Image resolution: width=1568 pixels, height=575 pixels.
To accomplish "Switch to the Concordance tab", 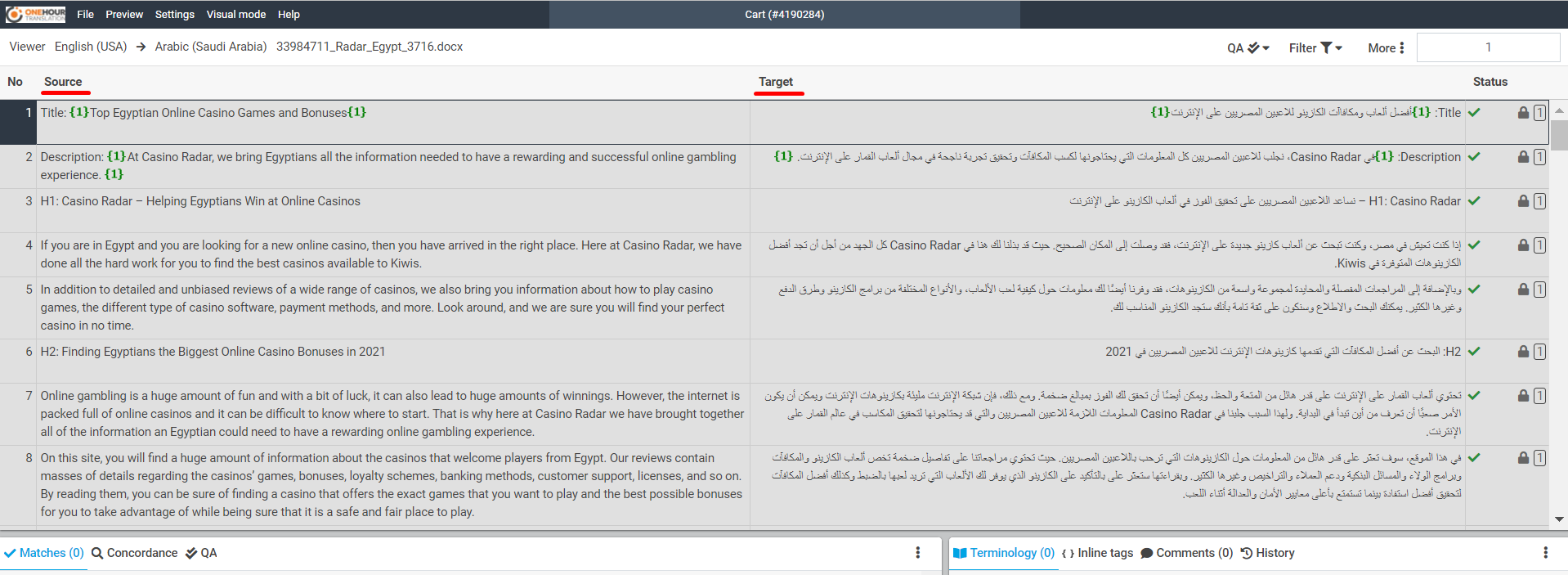I will [135, 553].
